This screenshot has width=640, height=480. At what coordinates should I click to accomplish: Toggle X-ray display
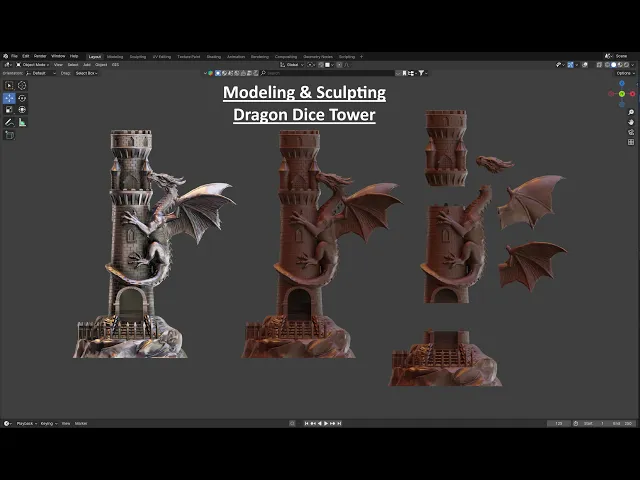599,64
